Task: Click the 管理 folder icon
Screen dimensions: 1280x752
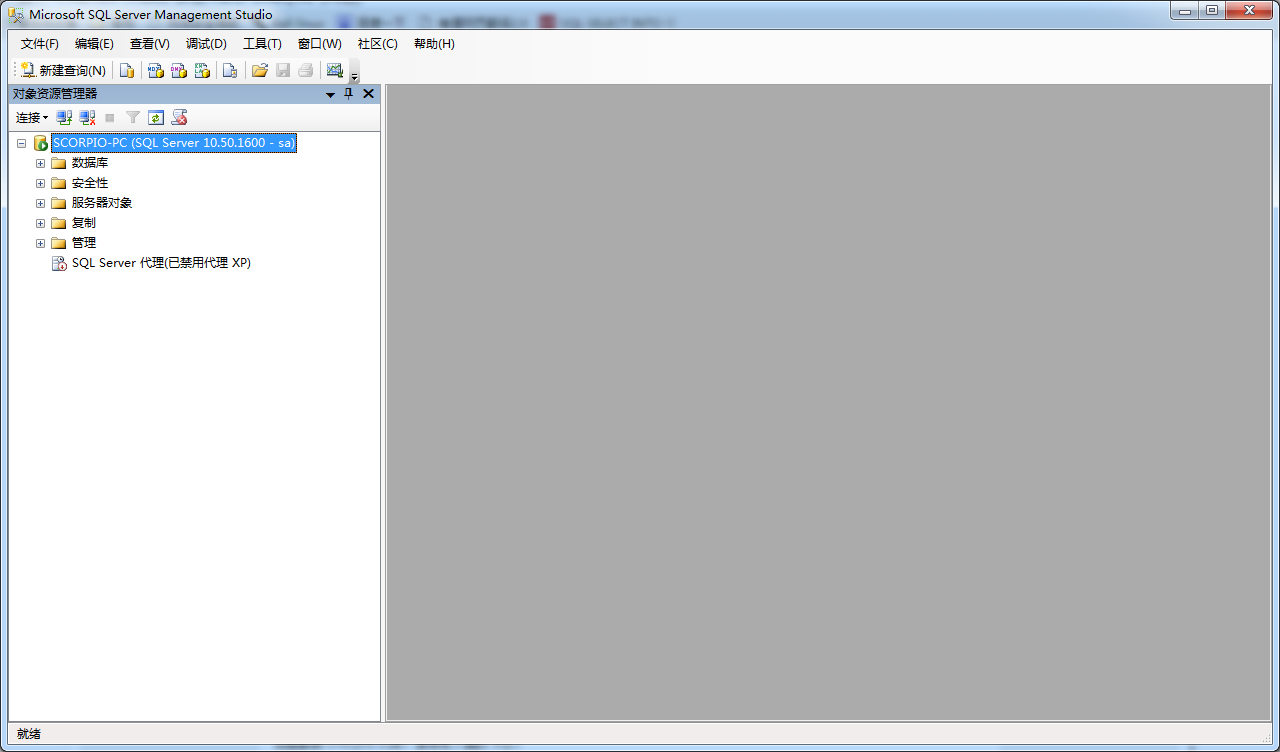Action: tap(59, 243)
